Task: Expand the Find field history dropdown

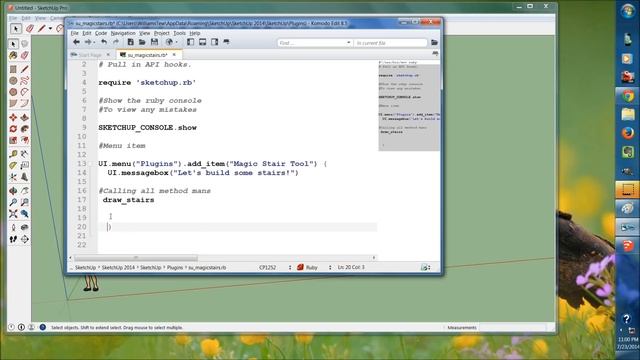Action: point(349,42)
